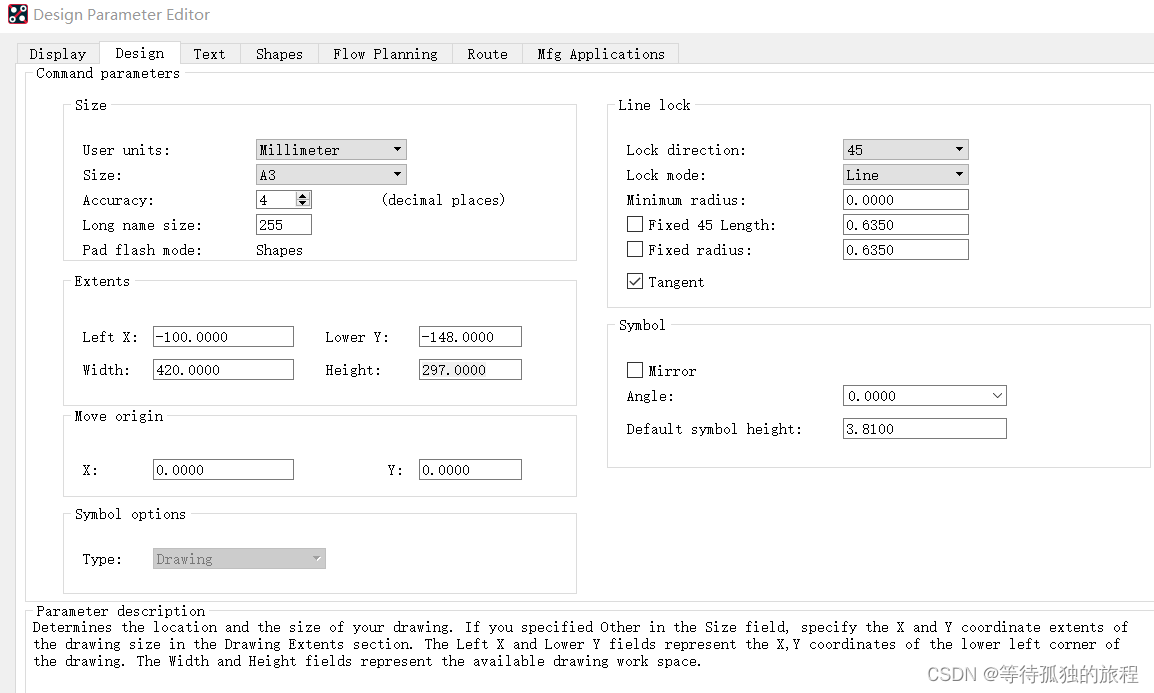Go to the Flow Planning tab
The height and width of the screenshot is (693, 1154).
(385, 54)
